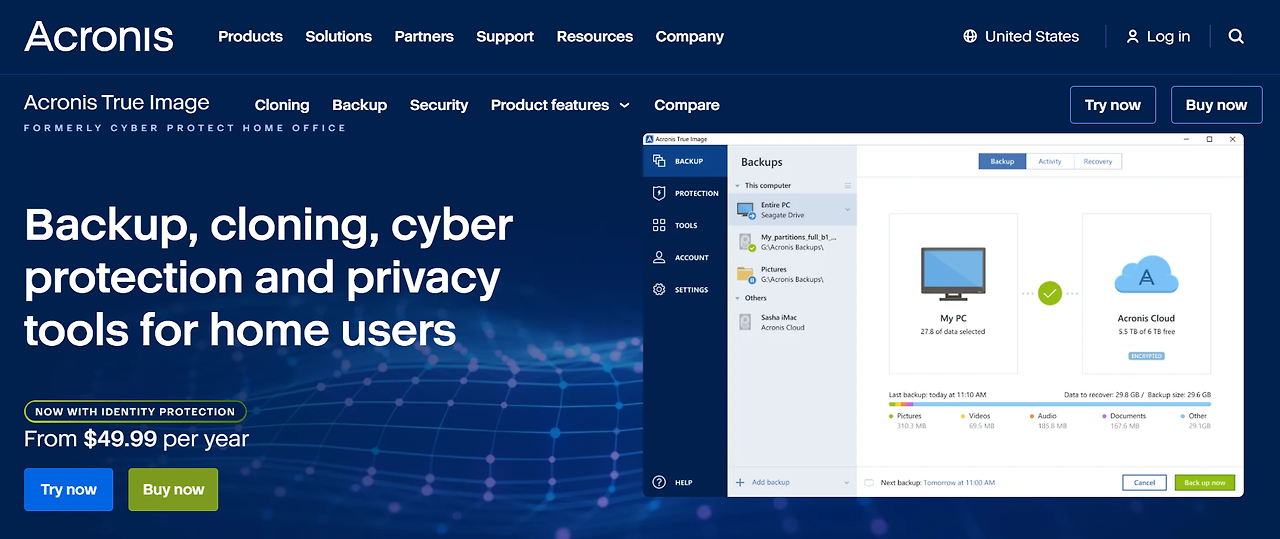The width and height of the screenshot is (1280, 539).
Task: Switch to the Recovery tab in the app
Action: pyautogui.click(x=1098, y=161)
